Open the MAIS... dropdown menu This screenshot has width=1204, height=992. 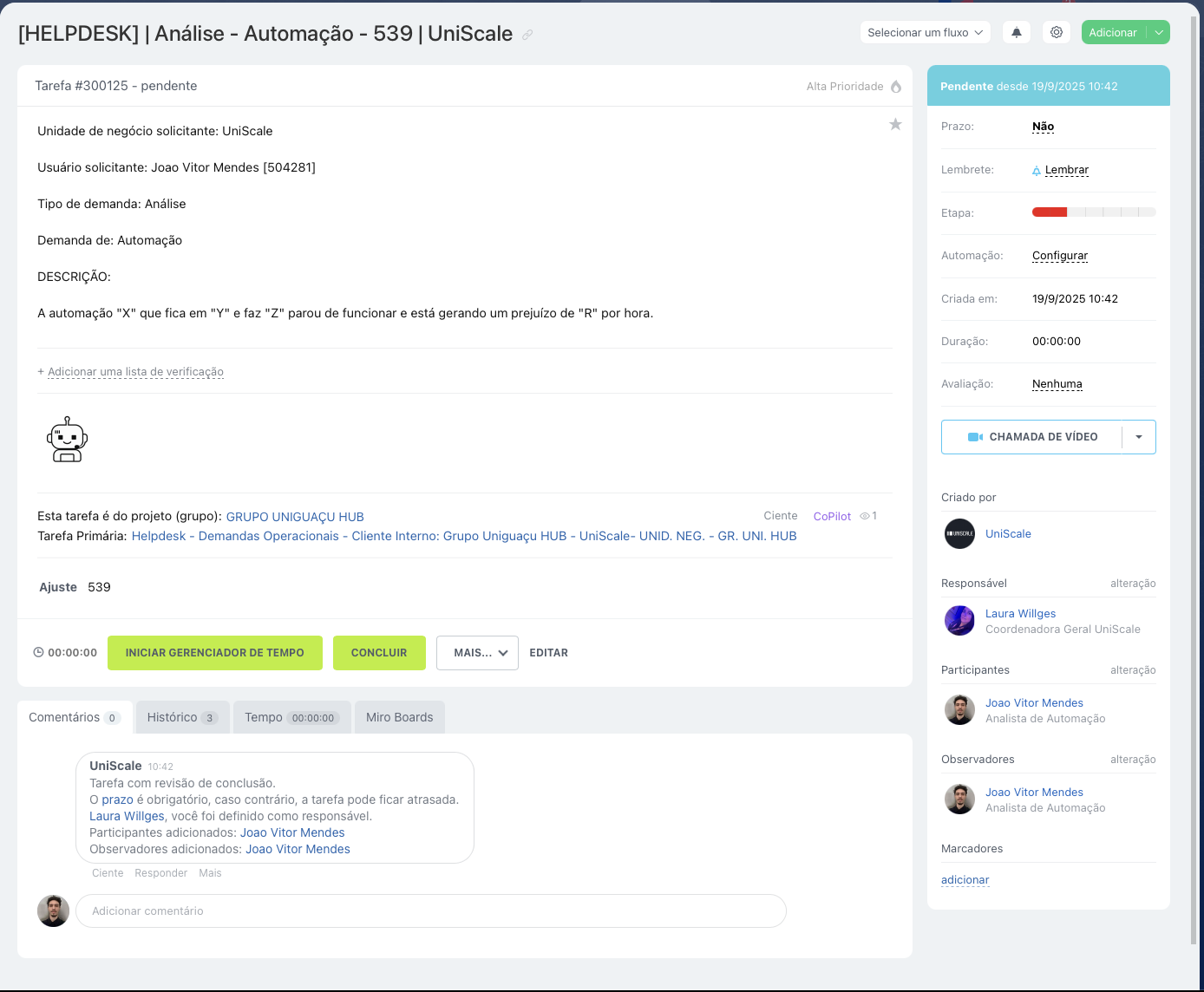tap(477, 653)
